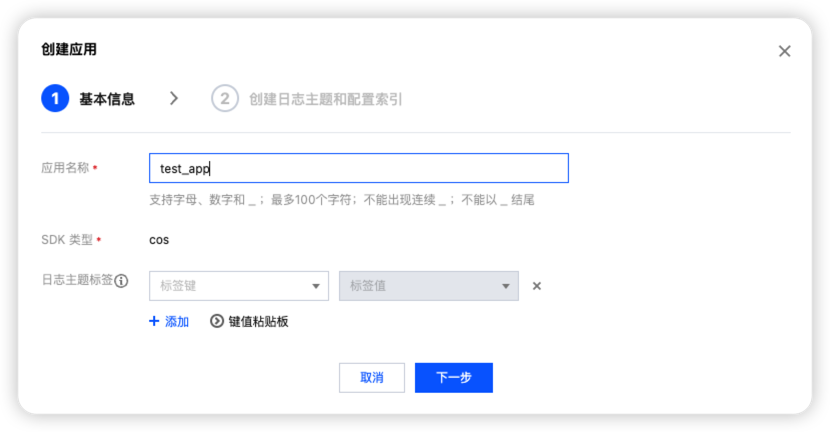Screen dimensions: 830x432
Task: Click the 添加 link to add a tag
Action: 177,321
